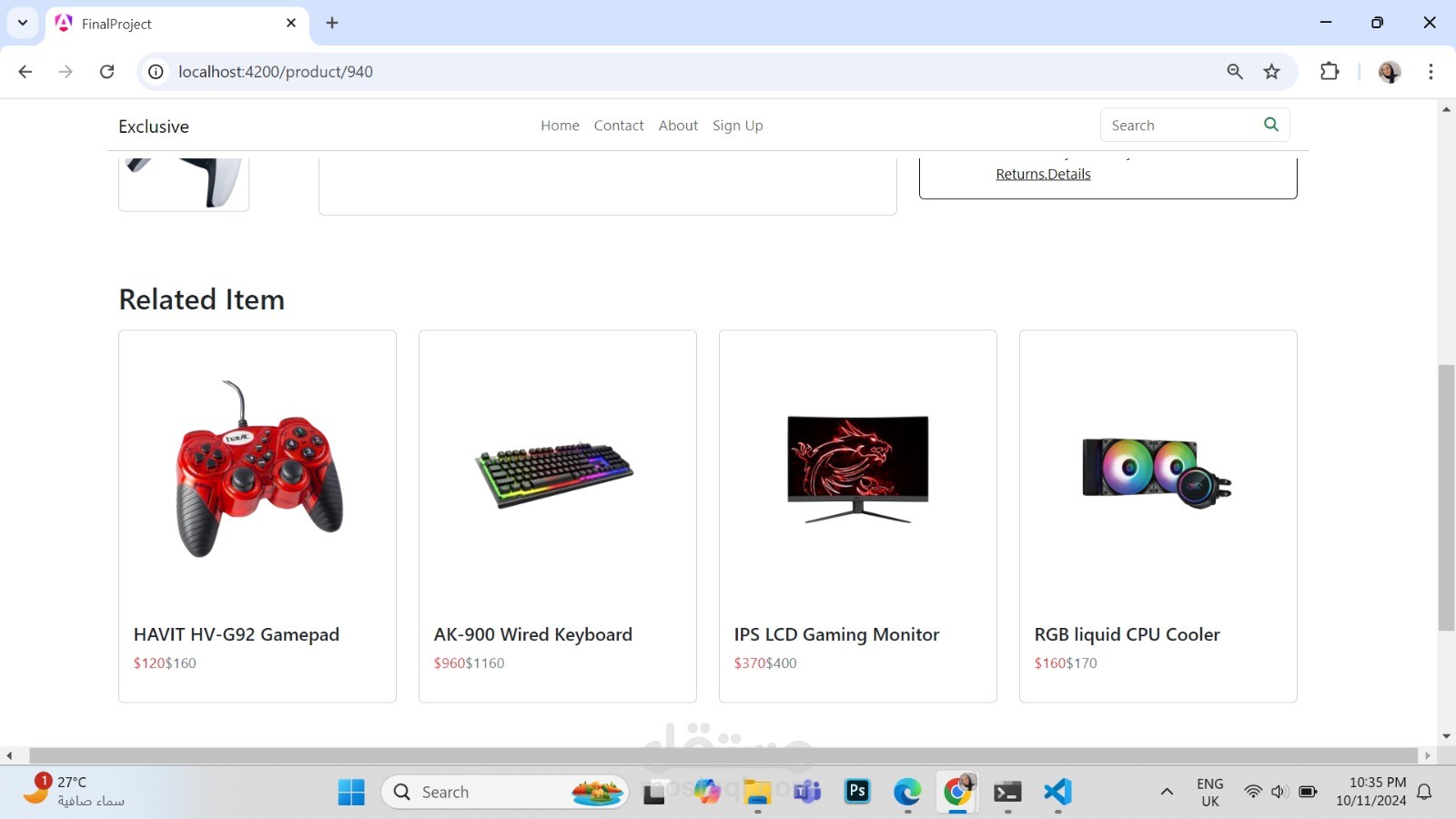Open the Windows Start menu
The height and width of the screenshot is (819, 1456).
coord(351,792)
